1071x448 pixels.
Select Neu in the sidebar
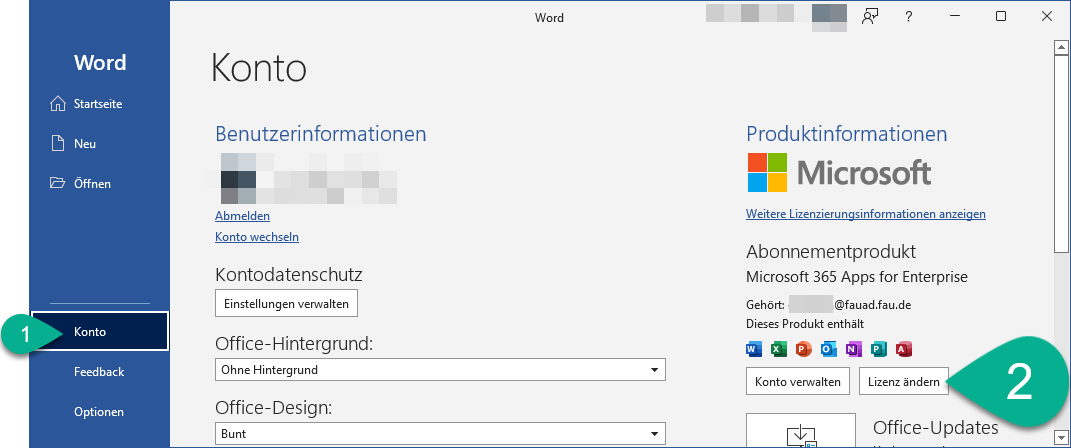click(85, 144)
